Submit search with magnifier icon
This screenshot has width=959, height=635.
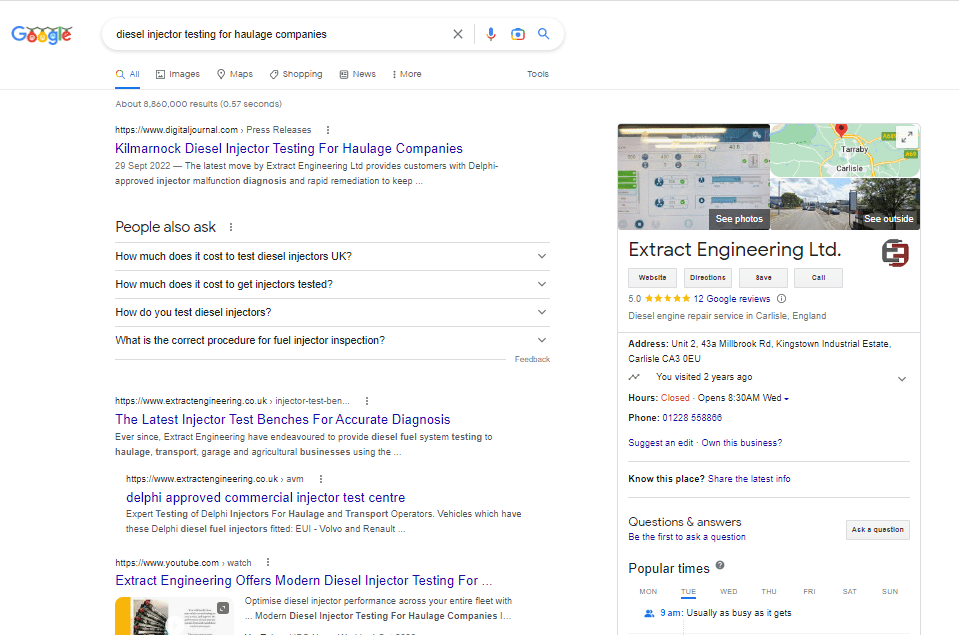coord(543,34)
